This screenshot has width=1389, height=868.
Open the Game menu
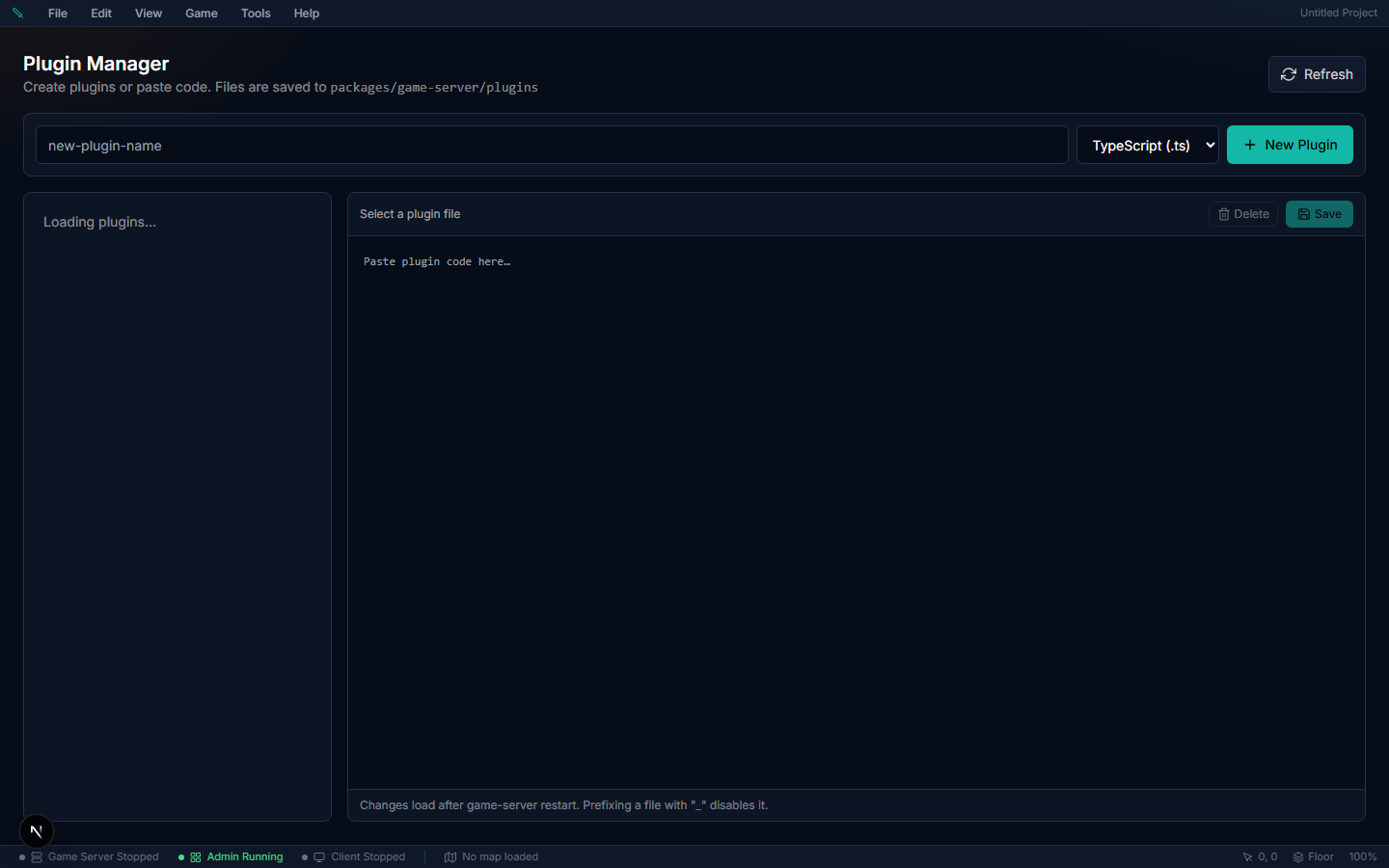[202, 14]
